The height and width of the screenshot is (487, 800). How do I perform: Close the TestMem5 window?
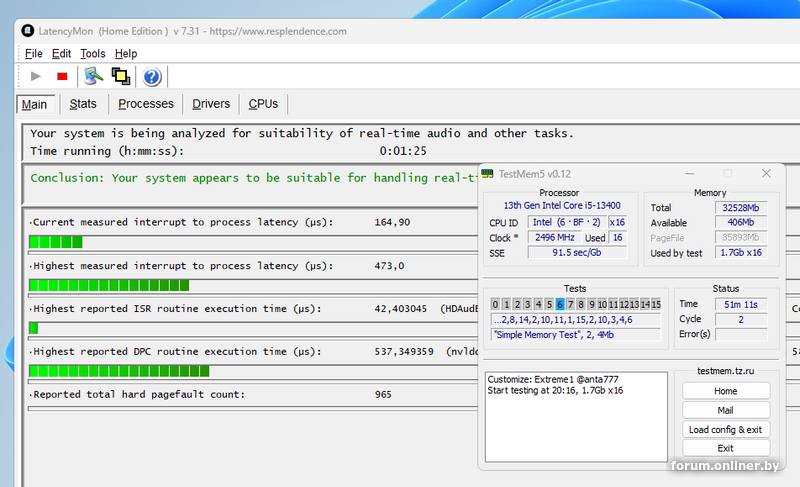pyautogui.click(x=766, y=174)
